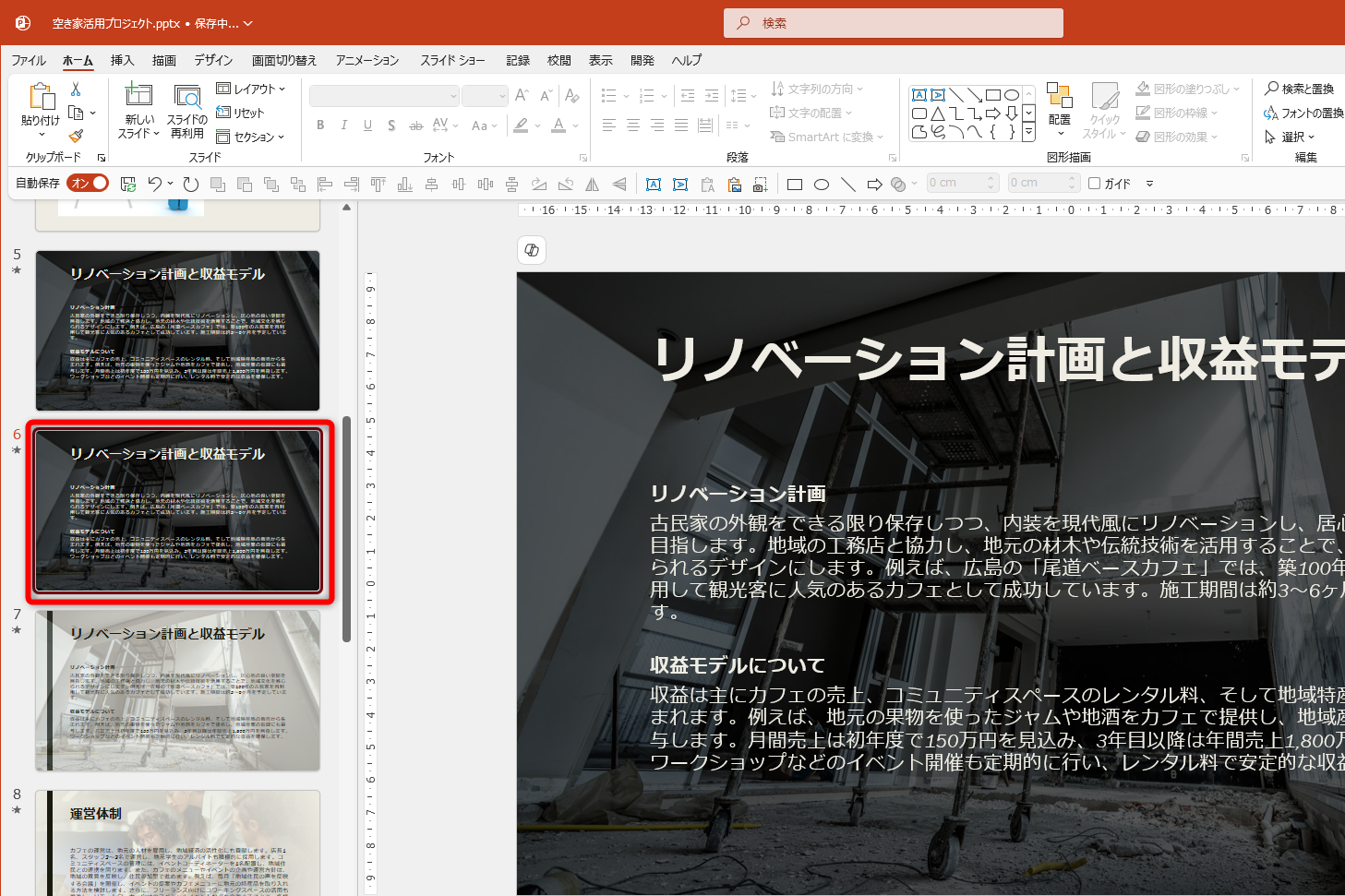Select the Format Painter brush icon
1345x896 pixels.
tap(76, 136)
